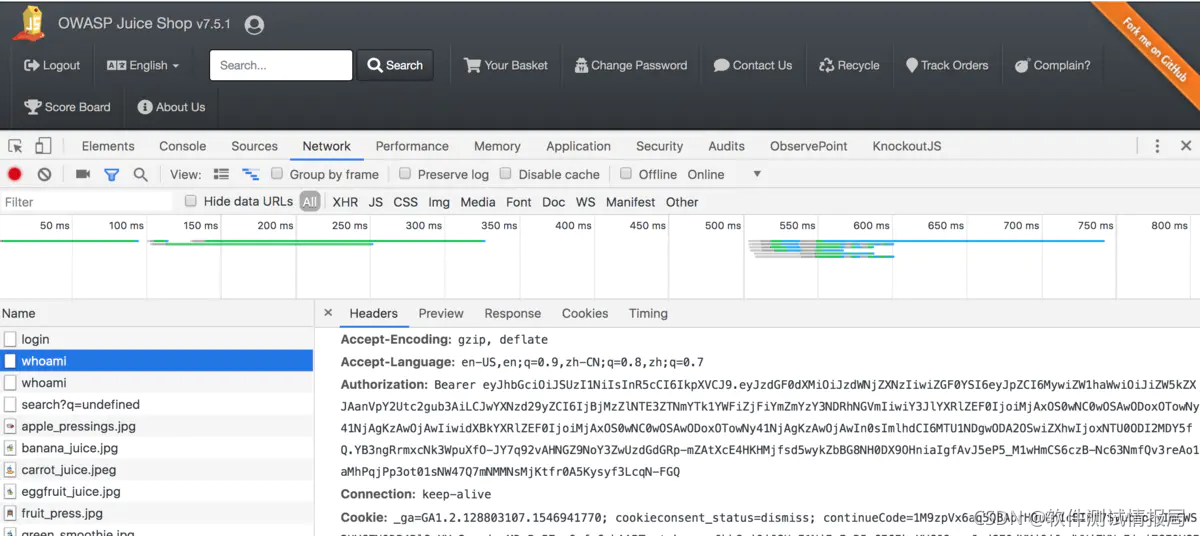Screen dimensions: 1200x536
Task: Stop recording network log (red circle)
Action: point(15,174)
